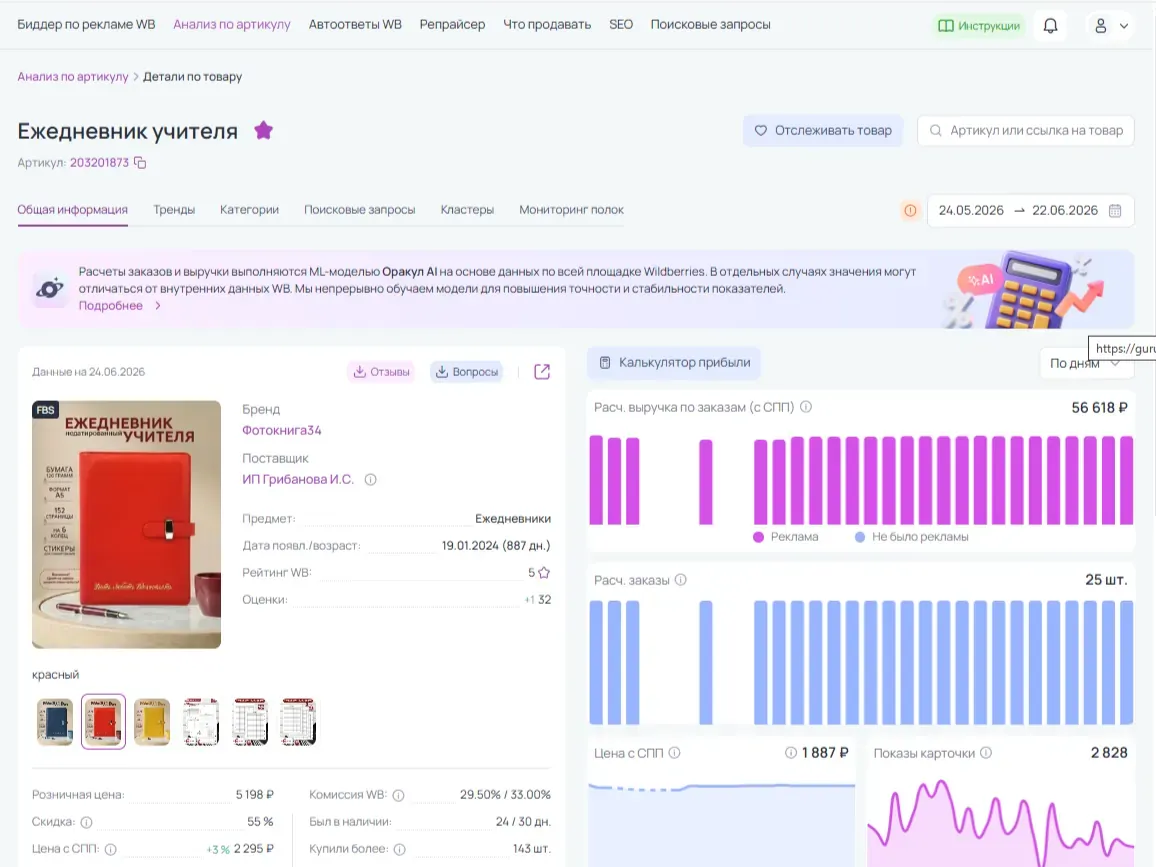Click the Показы карточки line chart
The image size is (1156, 867).
tap(1000, 822)
